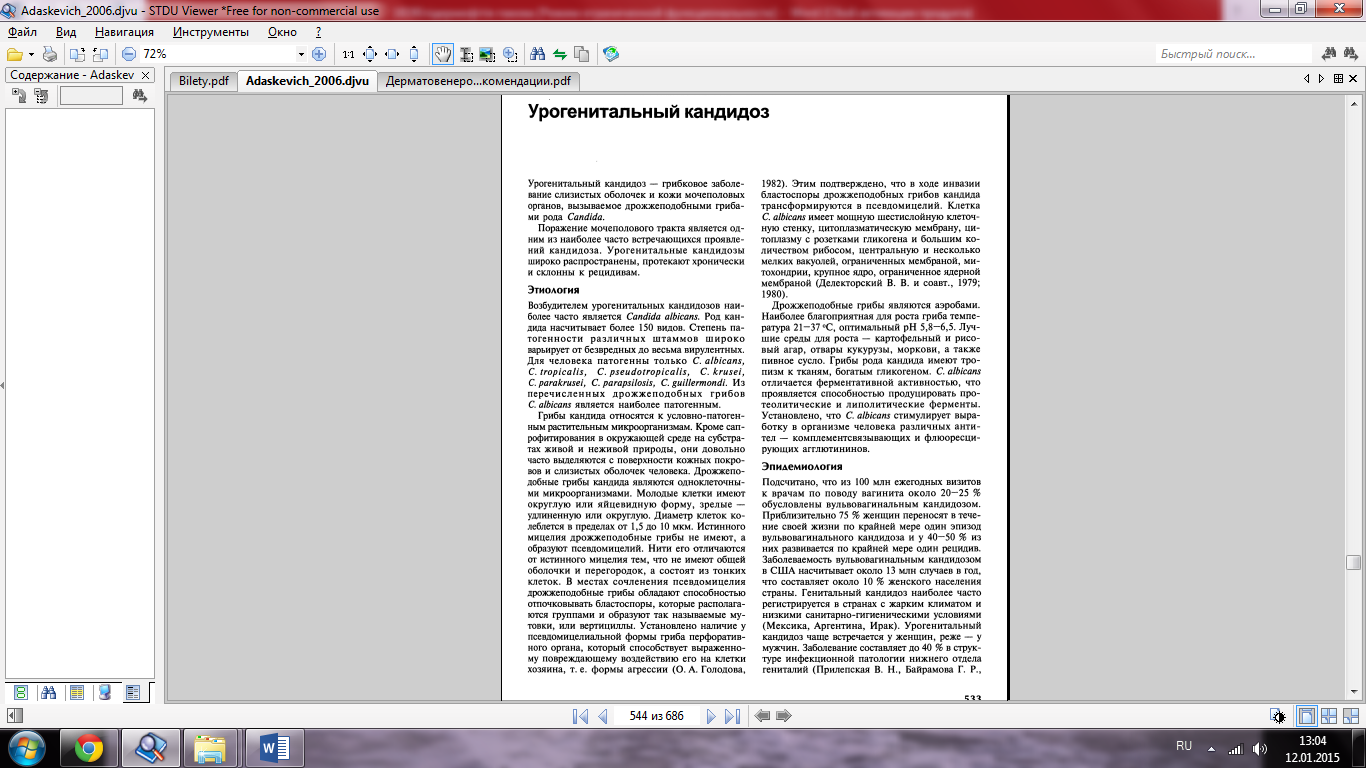Click the Быстрый поиск input field
The width and height of the screenshot is (1366, 768).
tap(1233, 54)
